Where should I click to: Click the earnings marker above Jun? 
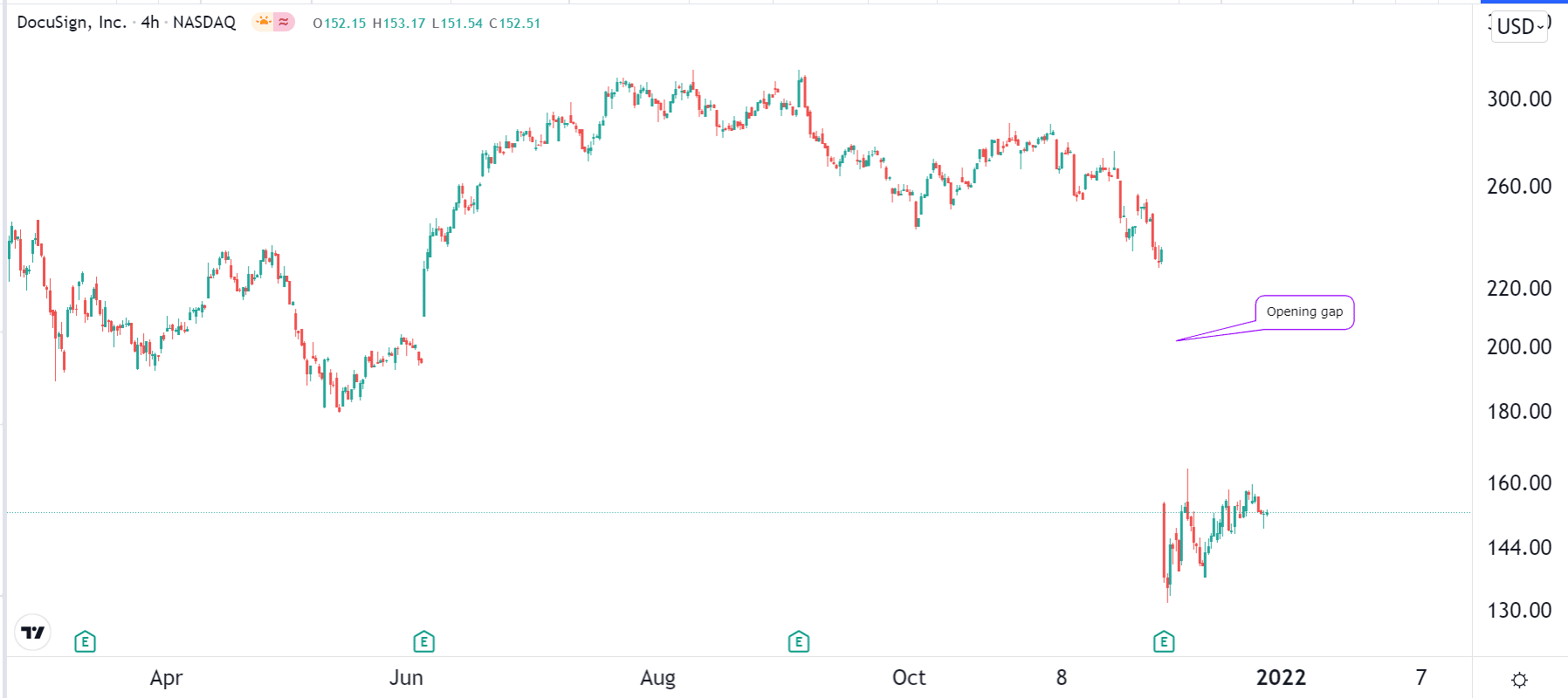(423, 642)
